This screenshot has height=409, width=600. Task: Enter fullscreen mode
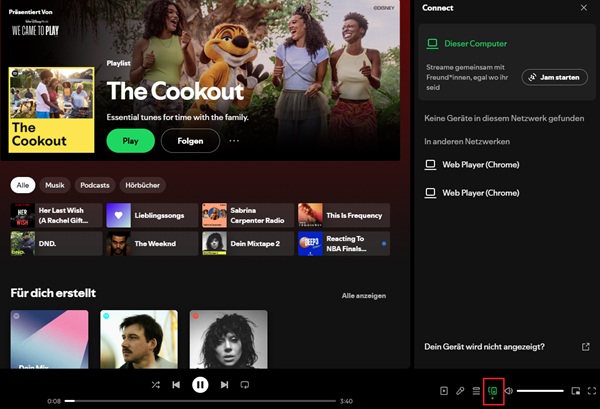click(592, 391)
